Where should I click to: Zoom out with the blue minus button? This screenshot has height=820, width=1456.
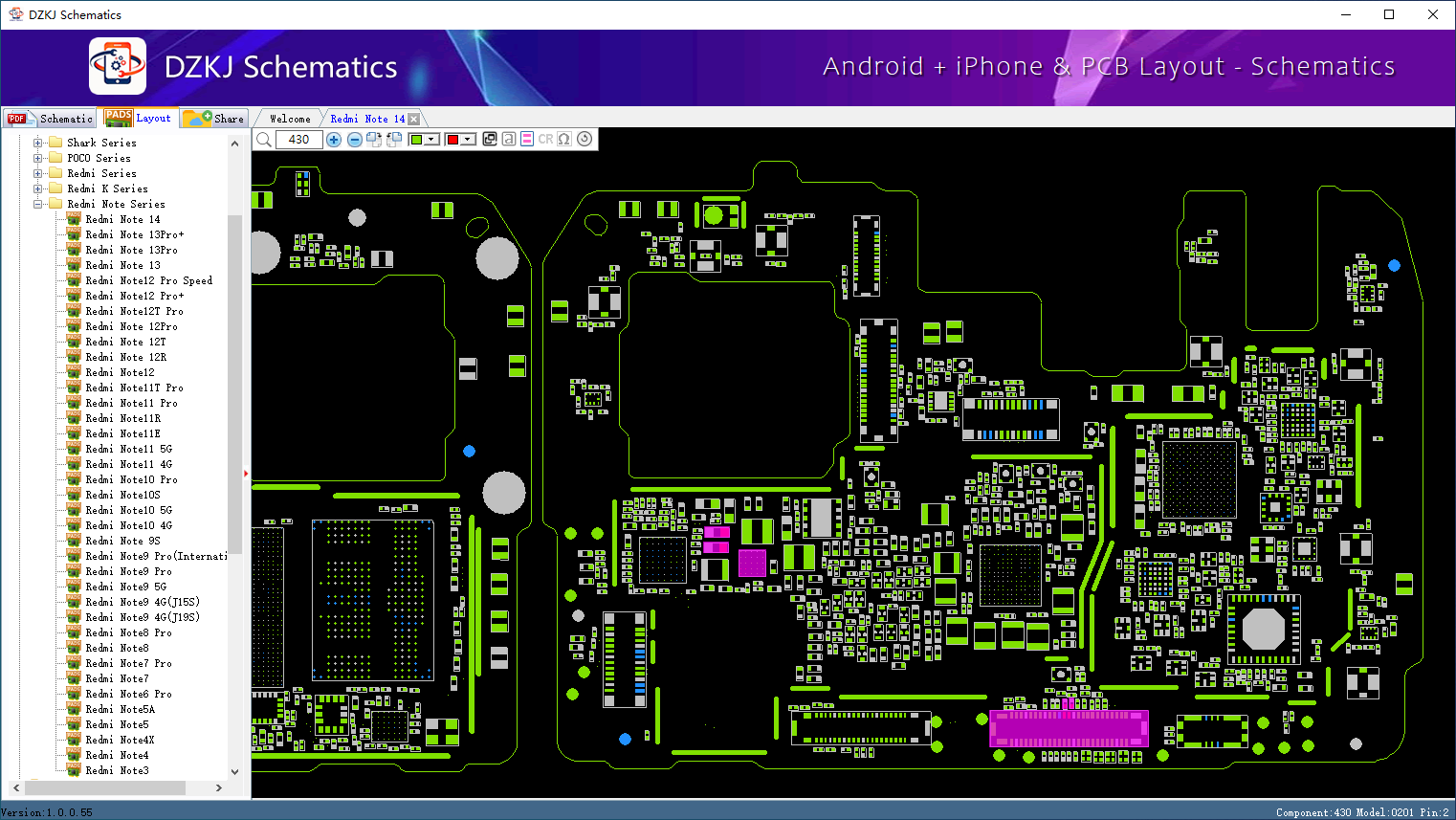point(354,140)
